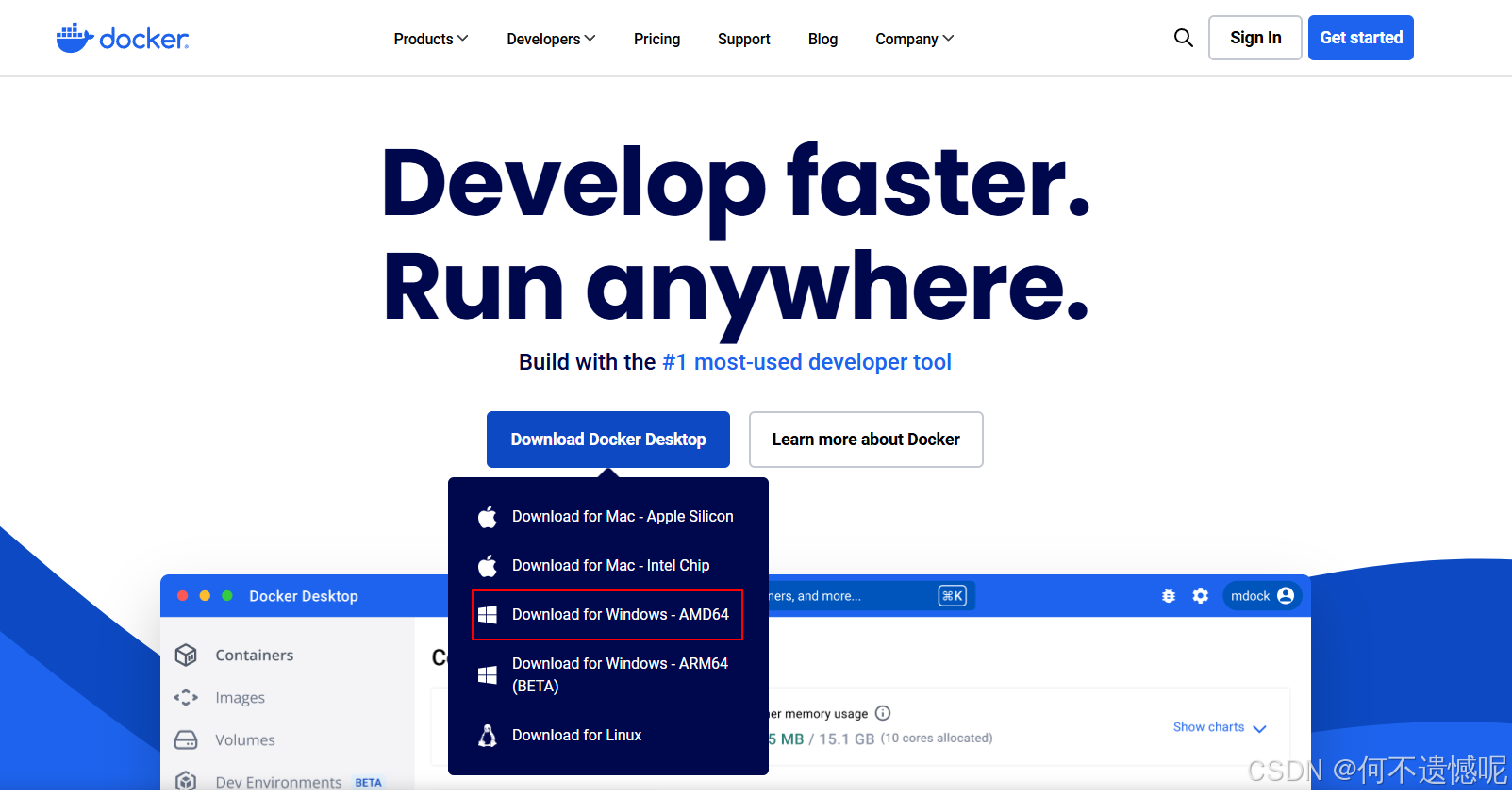Open the Support page
The height and width of the screenshot is (797, 1512).
pyautogui.click(x=744, y=39)
